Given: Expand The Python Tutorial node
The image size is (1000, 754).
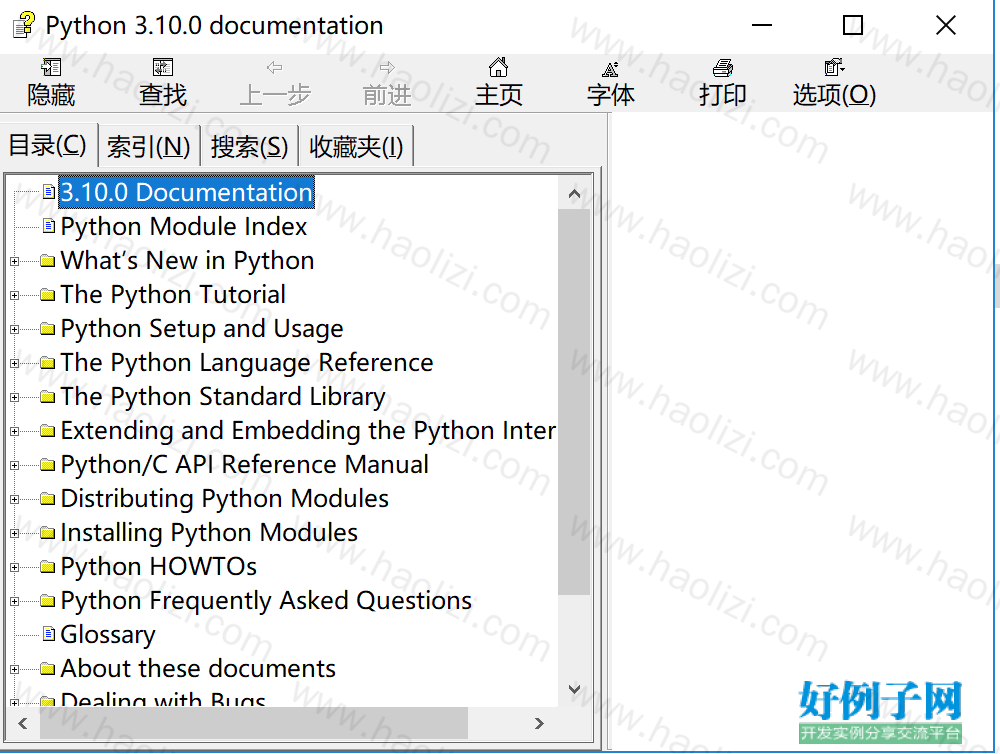Looking at the screenshot, I should (x=15, y=295).
